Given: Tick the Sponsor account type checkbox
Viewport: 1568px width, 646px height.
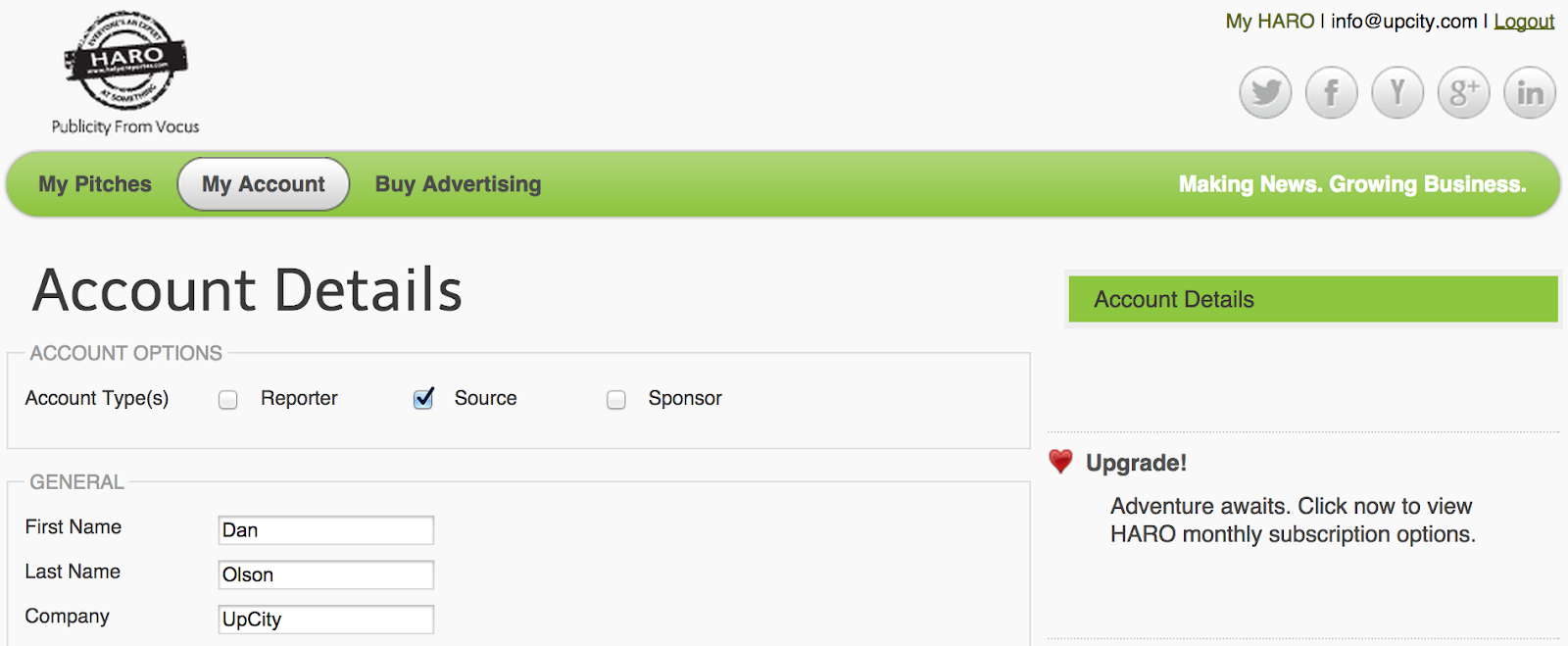Looking at the screenshot, I should tap(616, 400).
